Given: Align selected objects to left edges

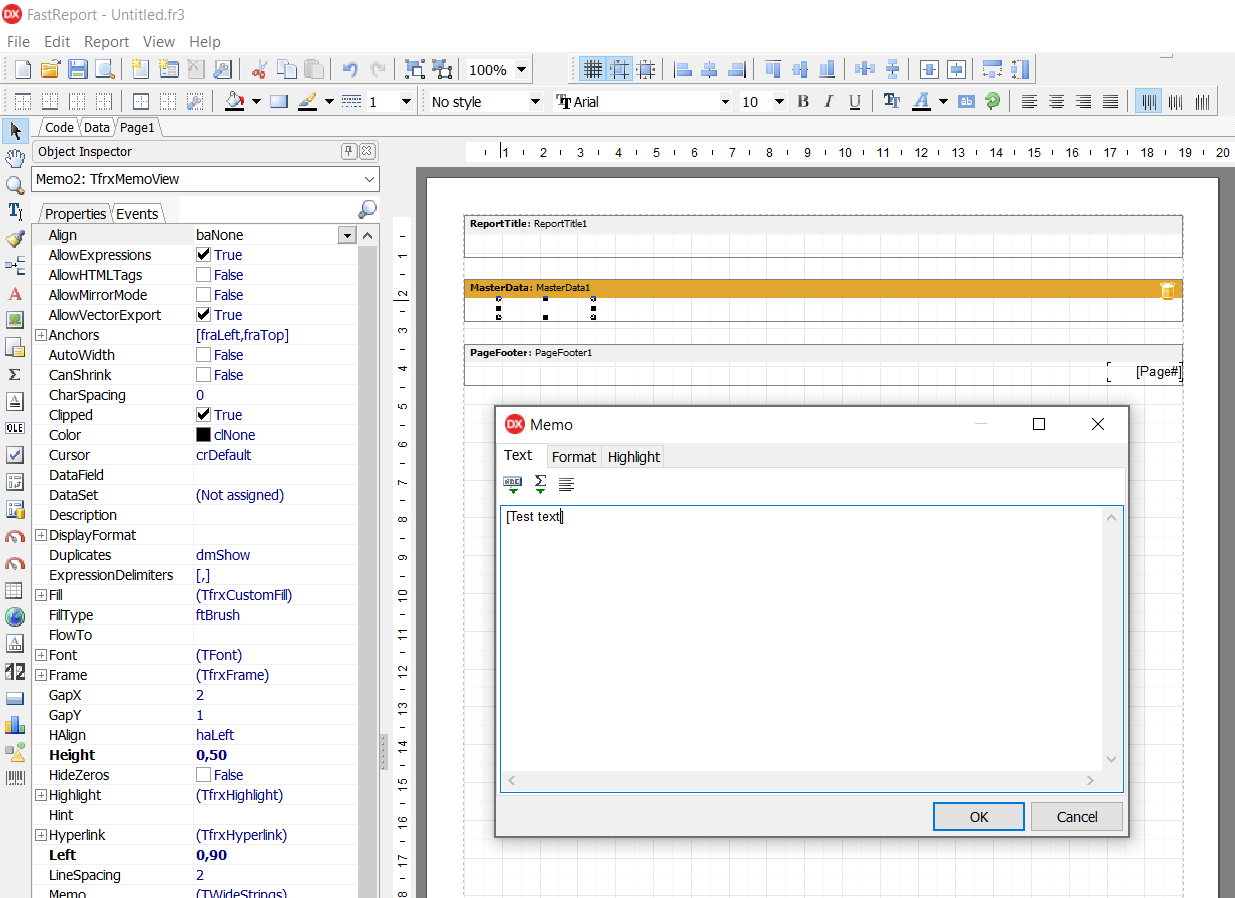Looking at the screenshot, I should point(683,69).
